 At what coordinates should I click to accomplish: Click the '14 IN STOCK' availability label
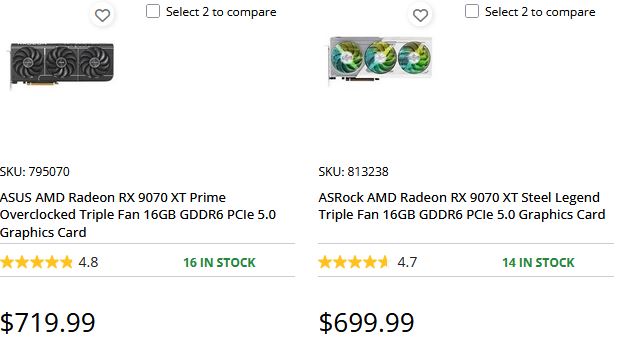click(538, 263)
